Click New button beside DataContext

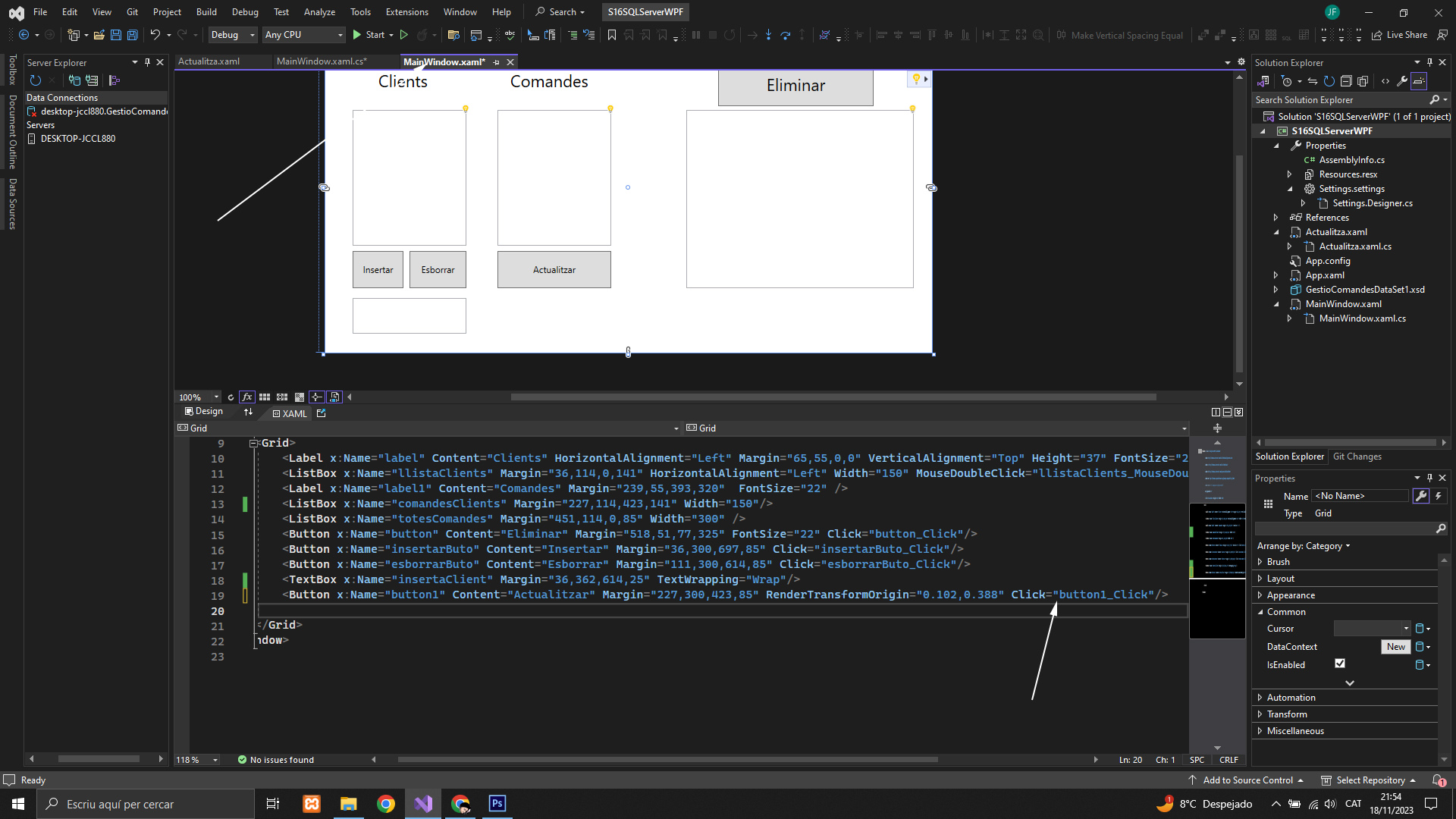(1395, 647)
